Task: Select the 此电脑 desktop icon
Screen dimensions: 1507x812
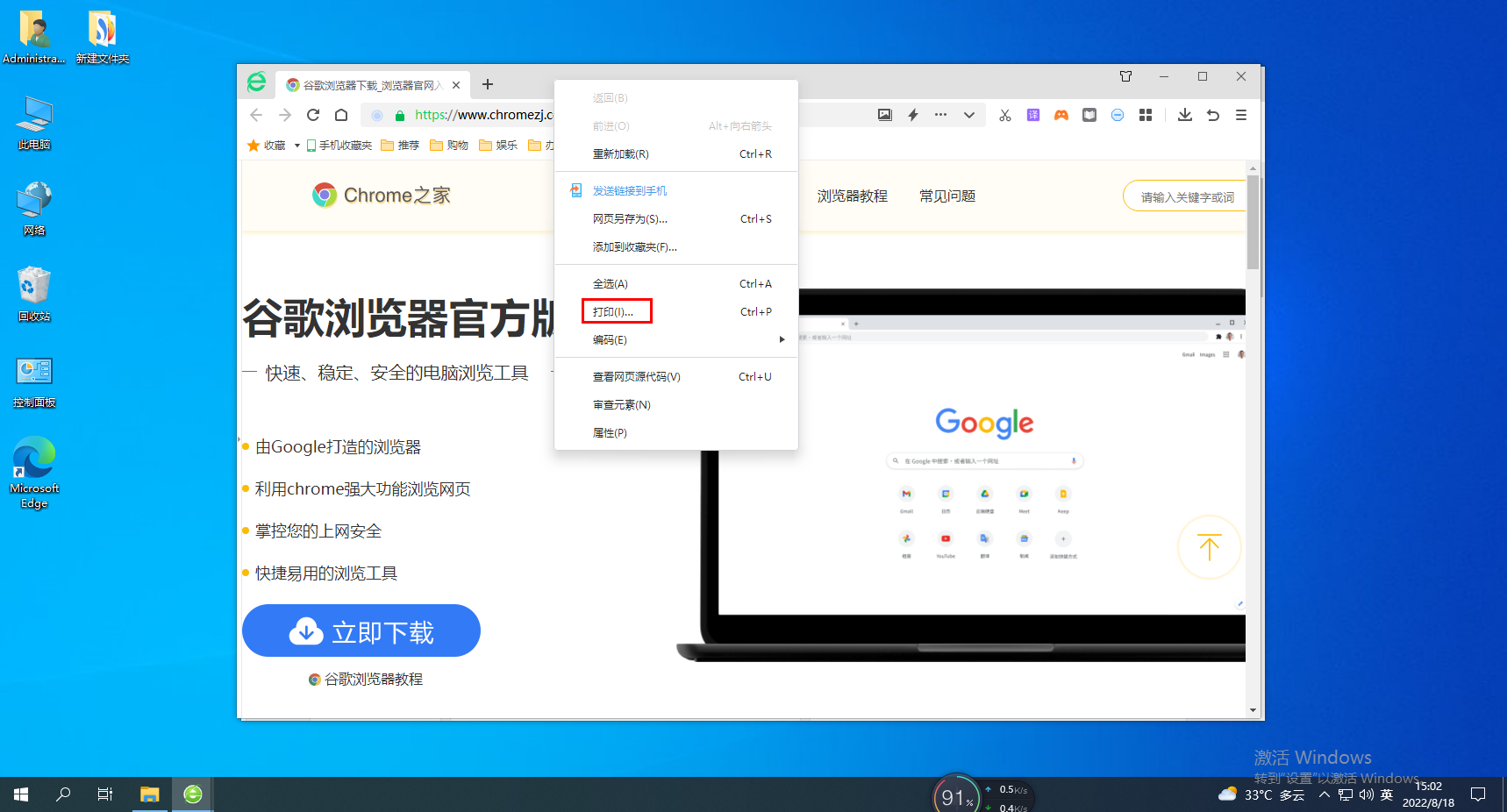Action: coord(34,124)
